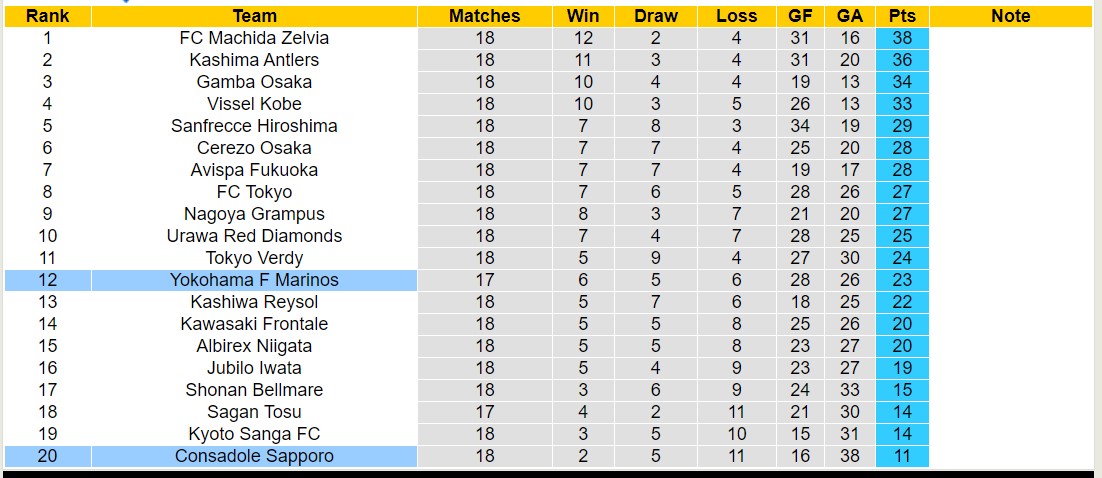The height and width of the screenshot is (478, 1102).
Task: Select the Gamba Osaka team name
Action: coord(254,82)
